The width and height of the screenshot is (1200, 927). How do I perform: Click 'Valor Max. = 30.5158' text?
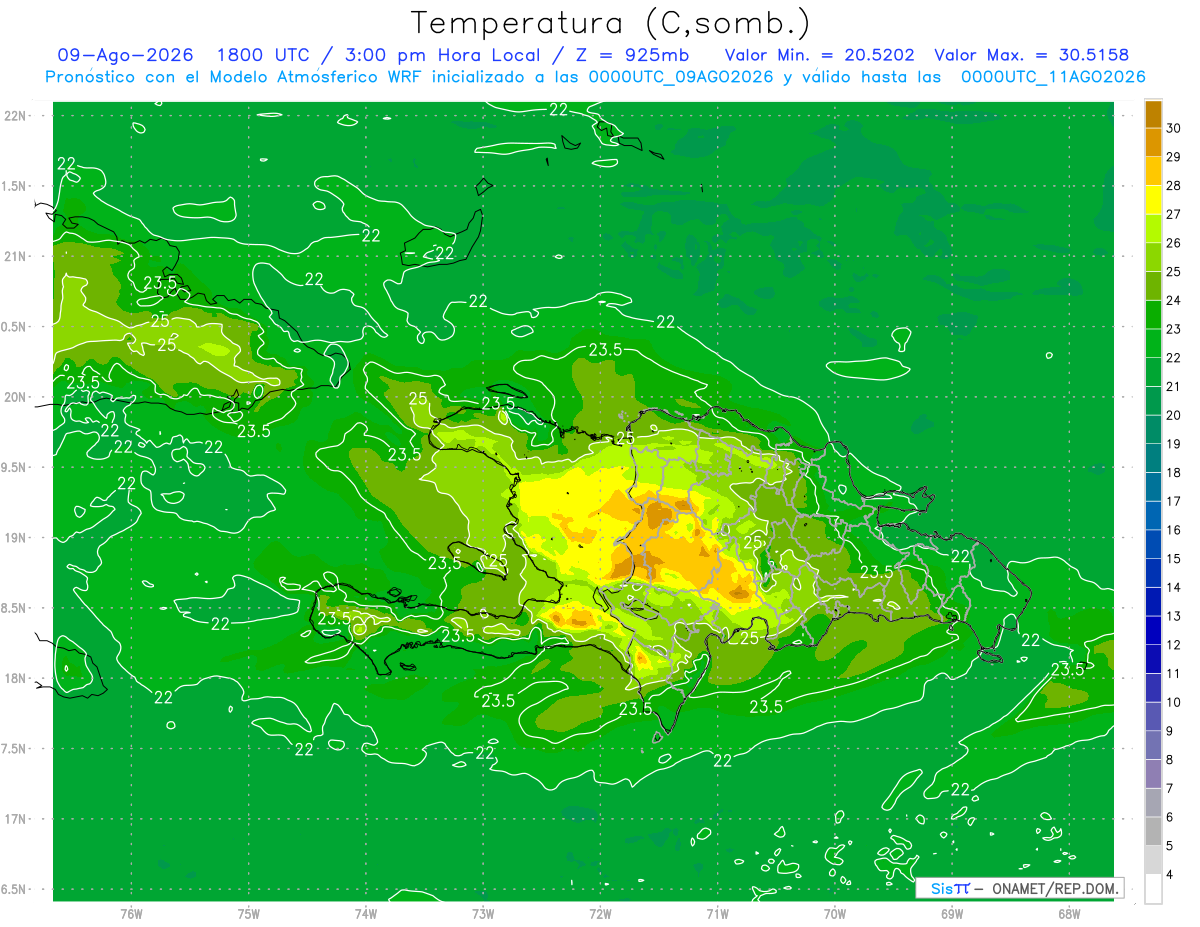(x=1031, y=56)
